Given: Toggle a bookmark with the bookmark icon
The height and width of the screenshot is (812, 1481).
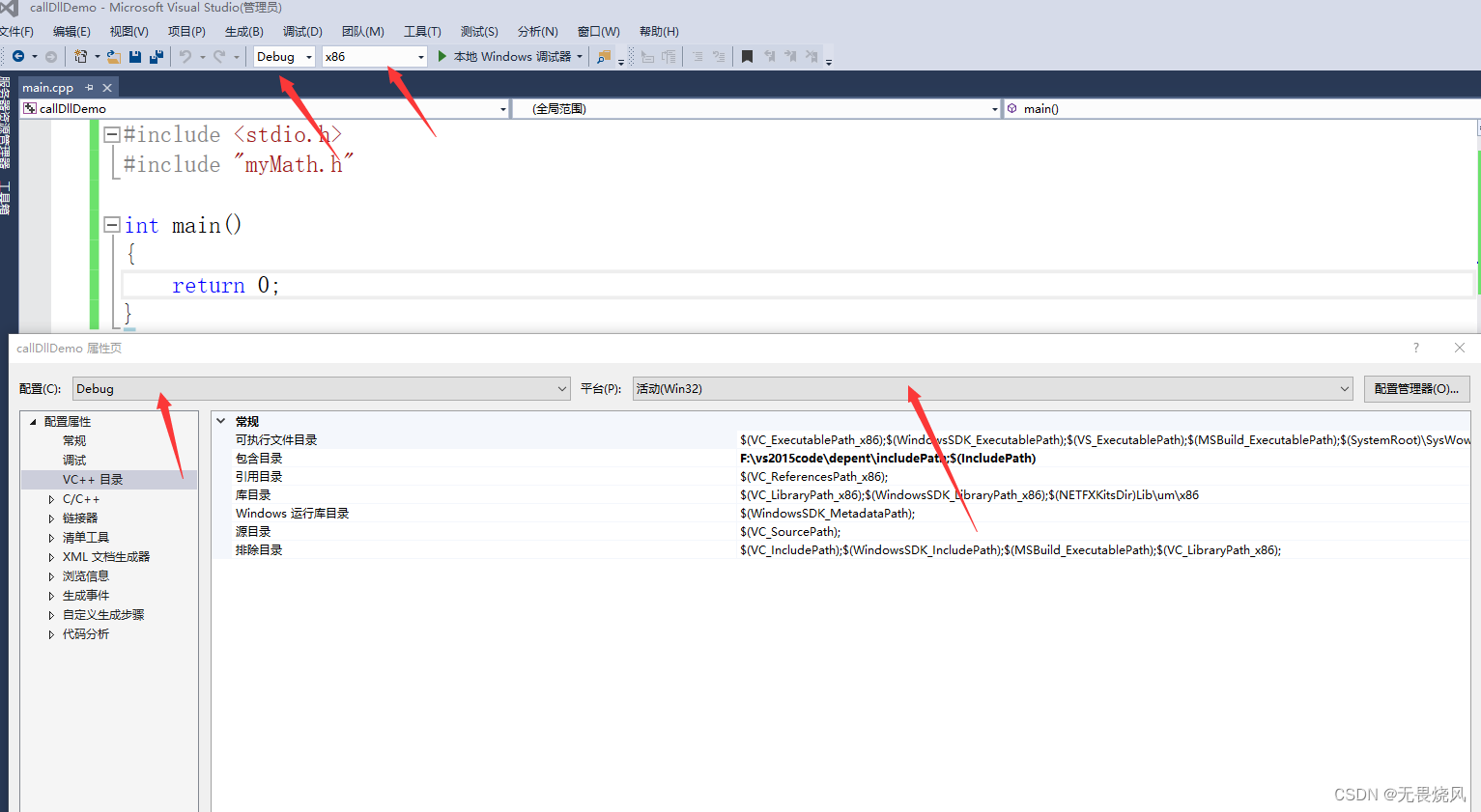Looking at the screenshot, I should point(747,57).
